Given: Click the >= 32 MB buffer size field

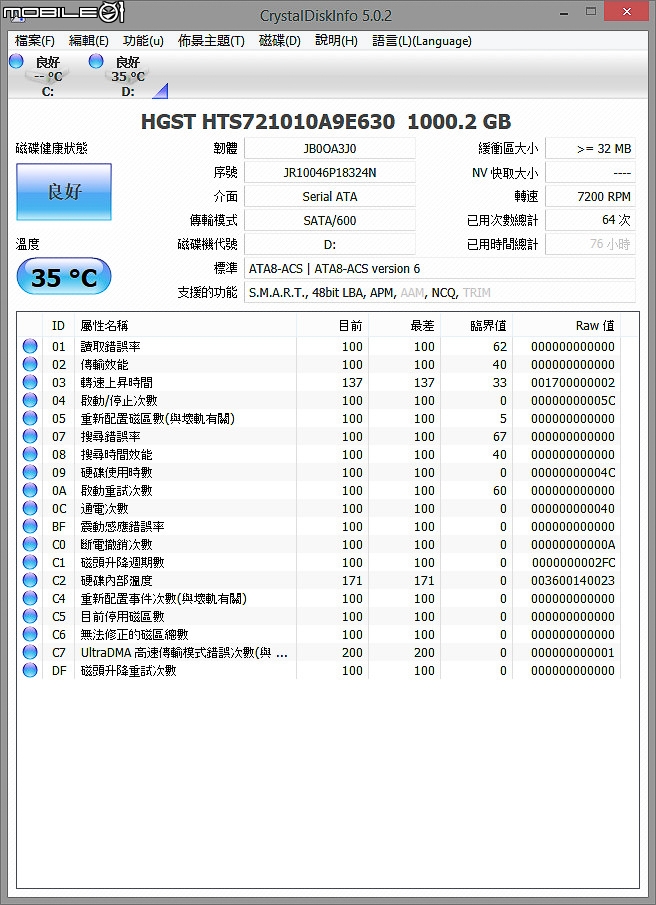Looking at the screenshot, I should tap(590, 148).
